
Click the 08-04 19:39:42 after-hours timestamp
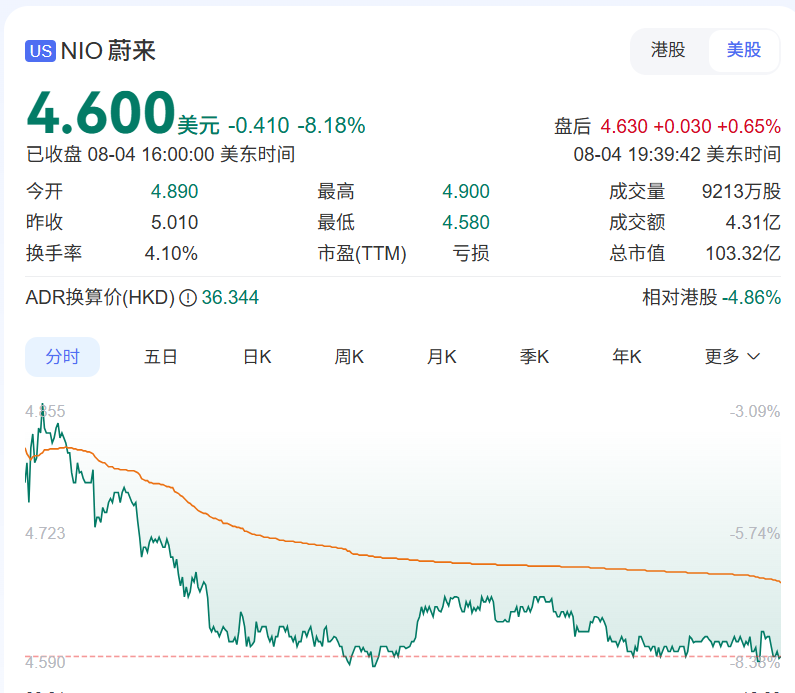tap(677, 155)
